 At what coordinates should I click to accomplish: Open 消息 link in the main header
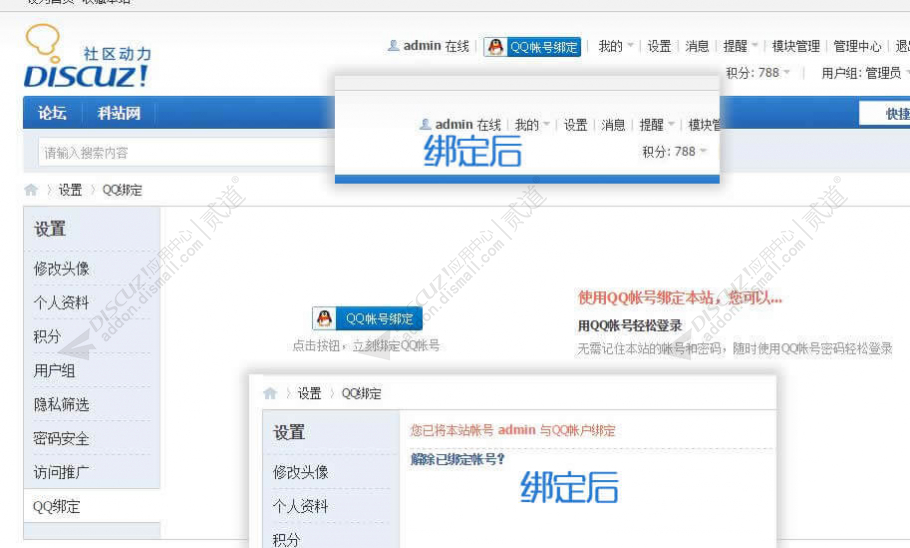pos(697,46)
